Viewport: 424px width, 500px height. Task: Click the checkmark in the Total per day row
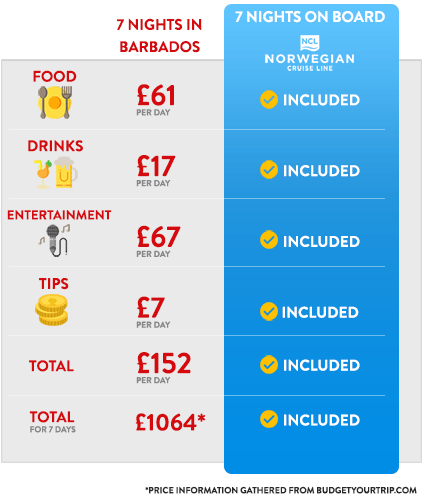tap(269, 364)
